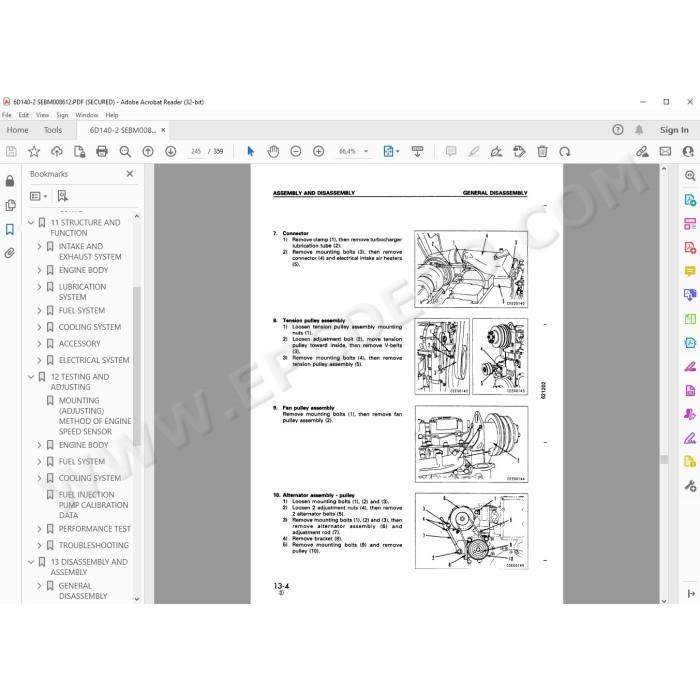
Task: Click the Print file icon
Action: pos(102,152)
